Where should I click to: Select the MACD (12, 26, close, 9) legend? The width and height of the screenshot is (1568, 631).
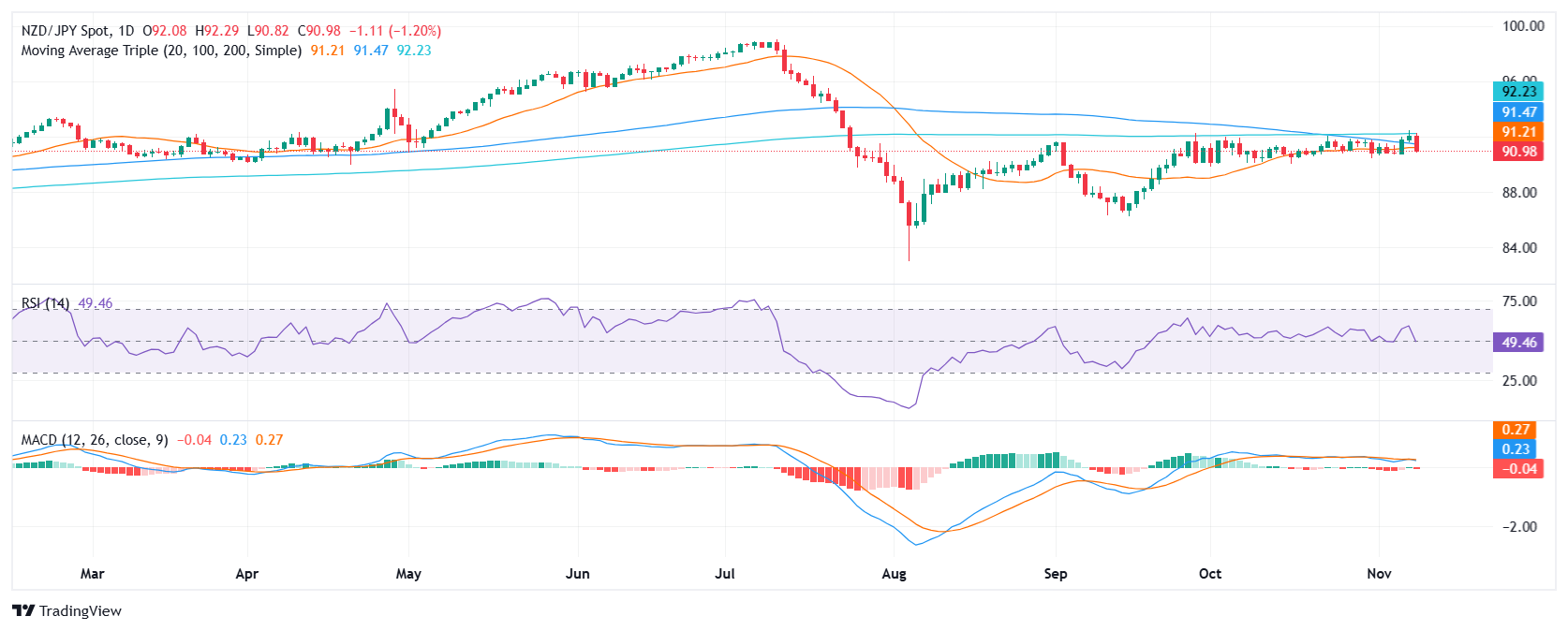tap(95, 440)
